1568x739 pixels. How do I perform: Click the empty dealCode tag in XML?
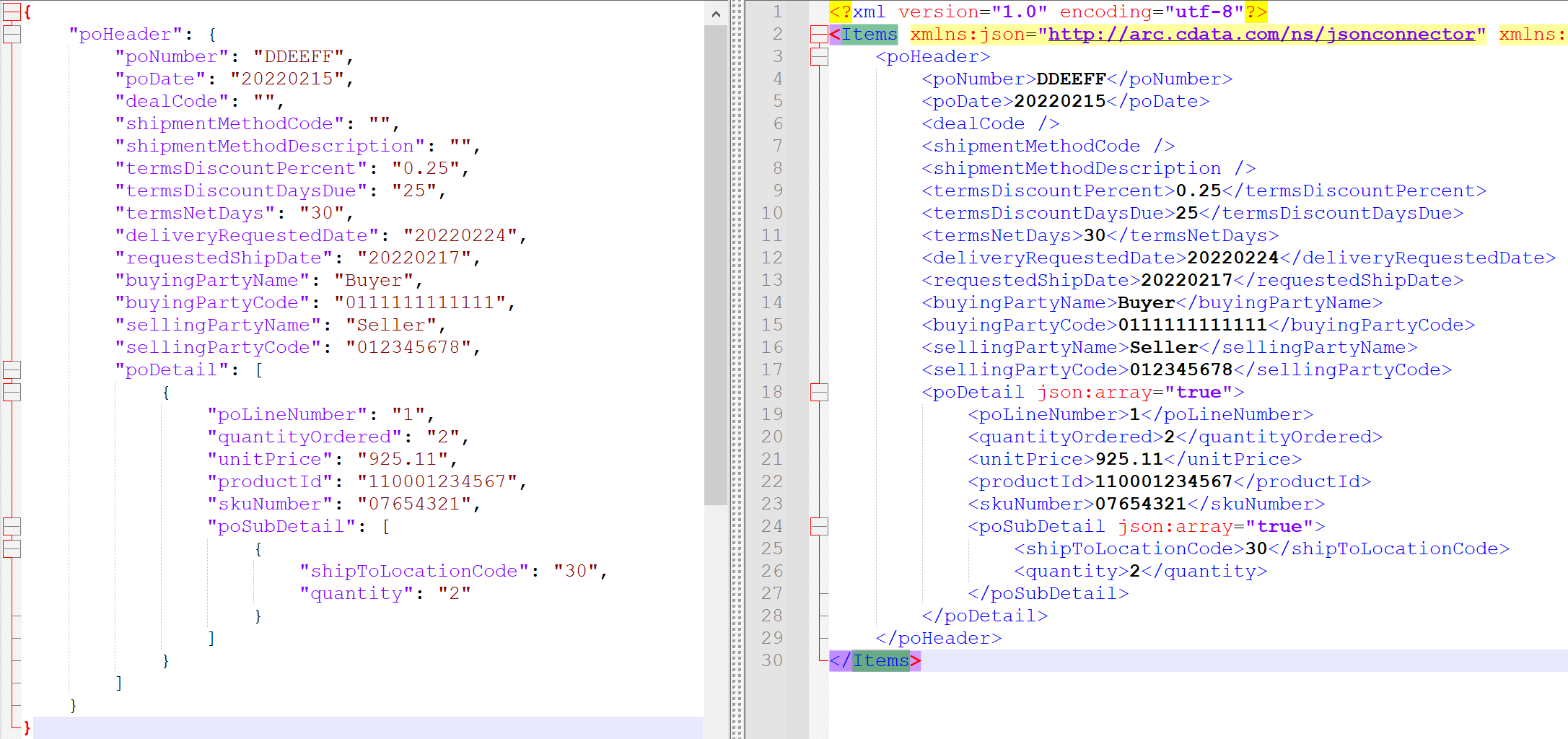click(991, 123)
